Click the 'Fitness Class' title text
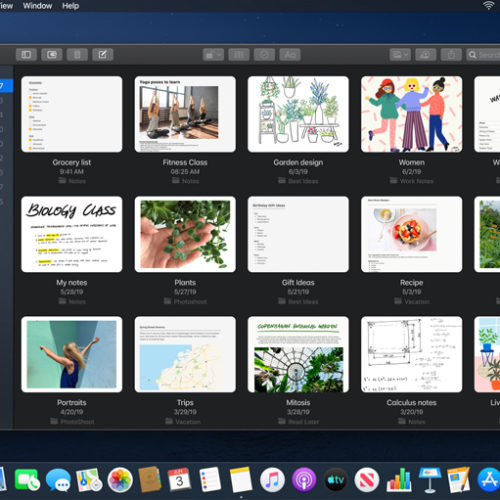This screenshot has height=500, width=500. pyautogui.click(x=185, y=162)
